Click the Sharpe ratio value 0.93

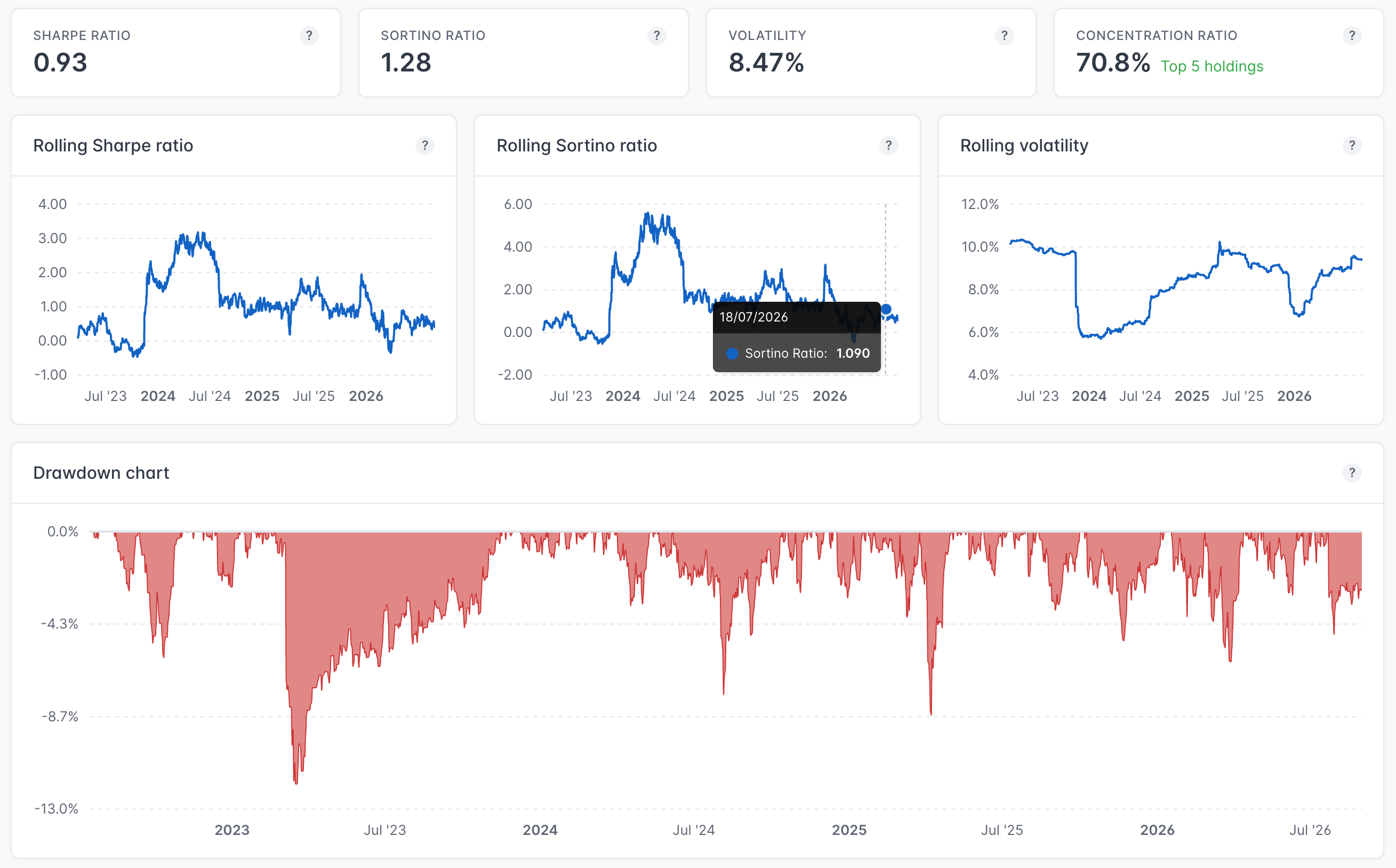(60, 62)
